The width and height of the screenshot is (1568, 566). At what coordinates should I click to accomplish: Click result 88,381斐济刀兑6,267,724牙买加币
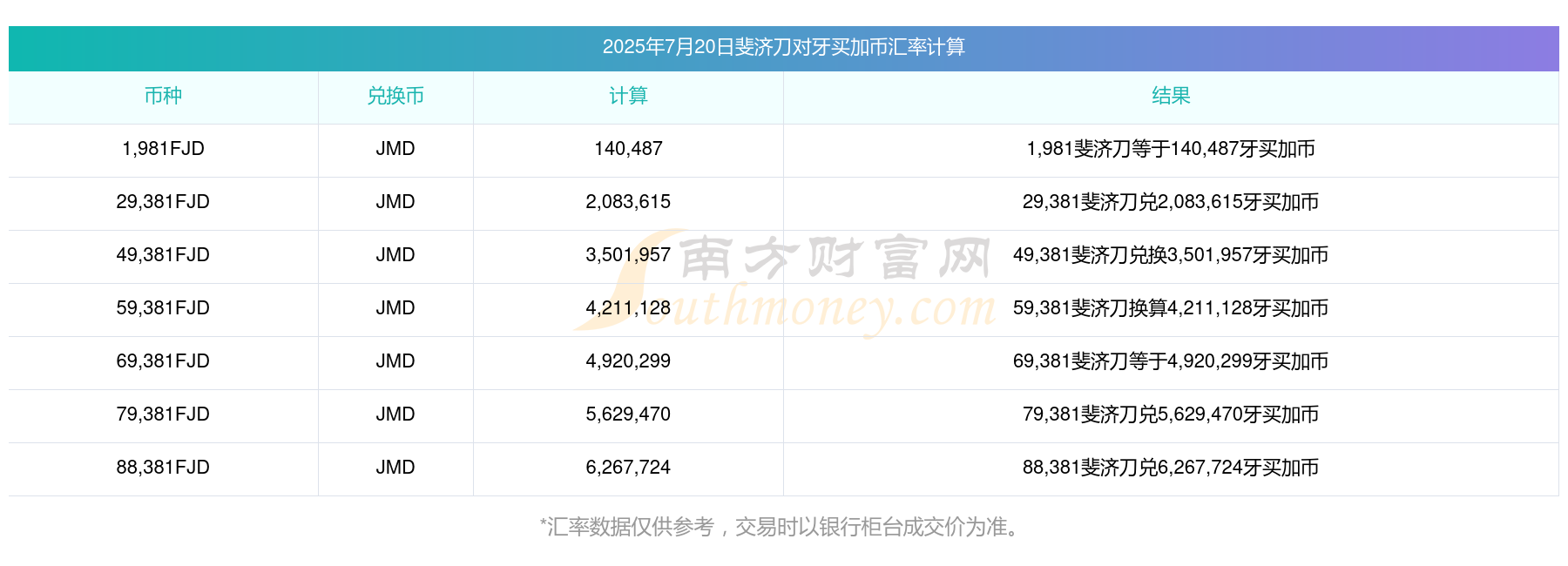tap(1171, 468)
